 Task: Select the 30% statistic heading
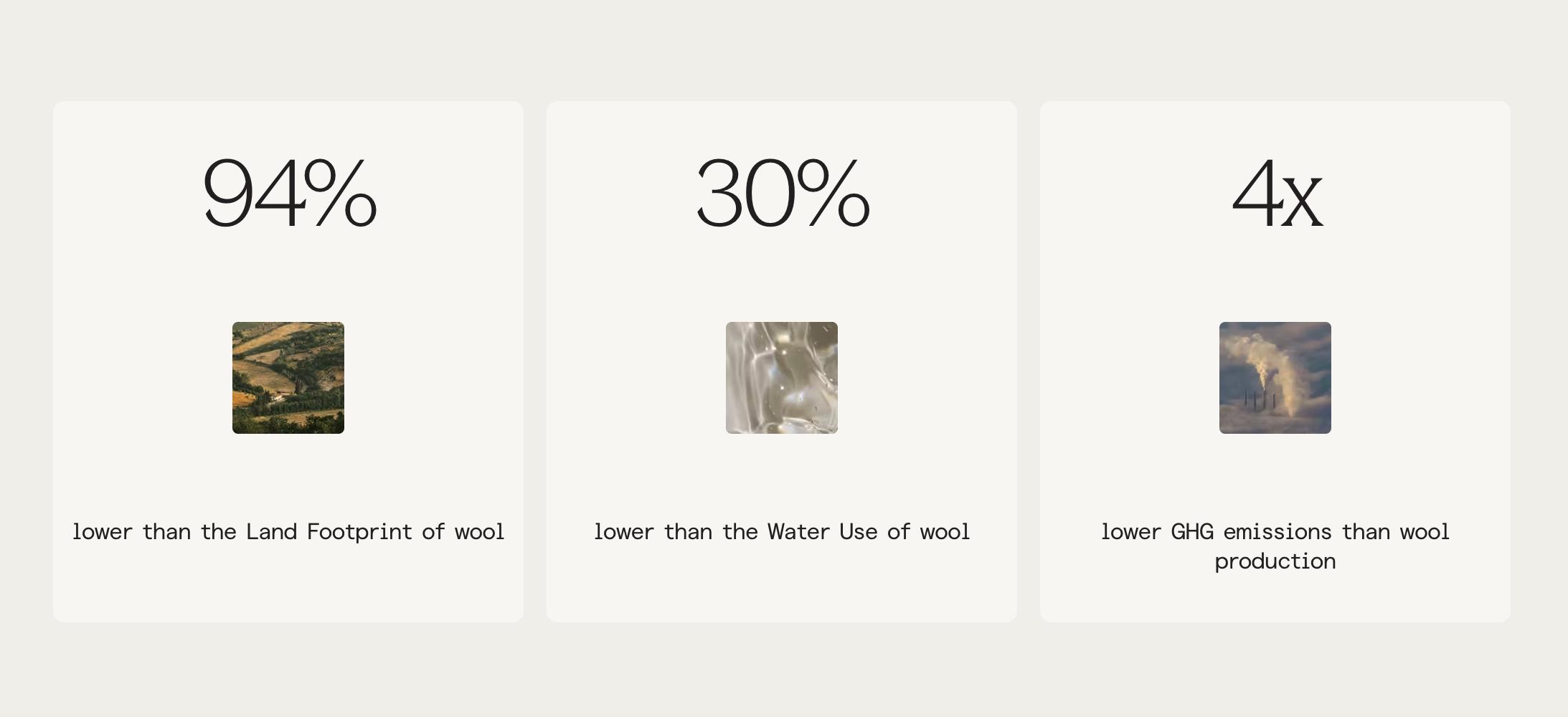pyautogui.click(x=782, y=194)
